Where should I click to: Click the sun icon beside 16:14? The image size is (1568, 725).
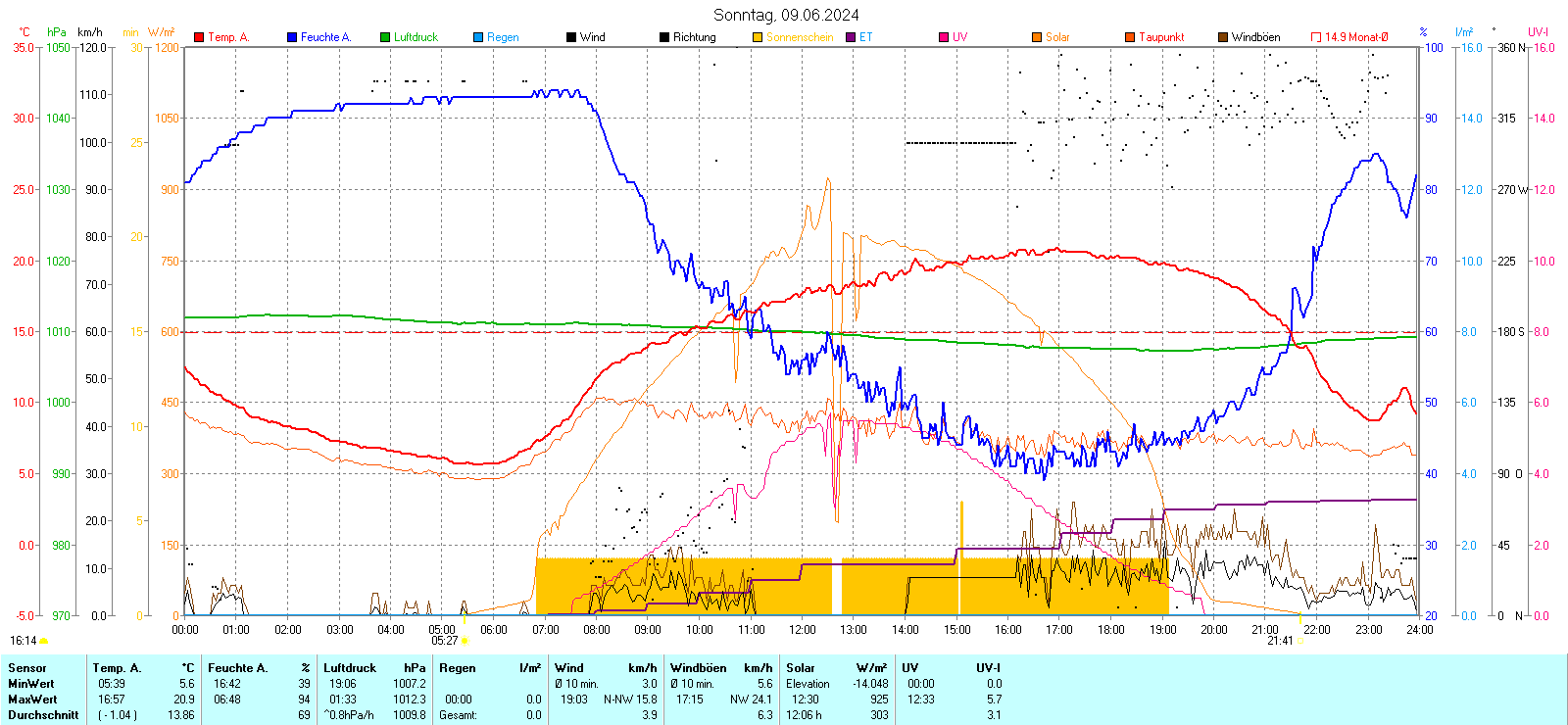click(x=43, y=641)
